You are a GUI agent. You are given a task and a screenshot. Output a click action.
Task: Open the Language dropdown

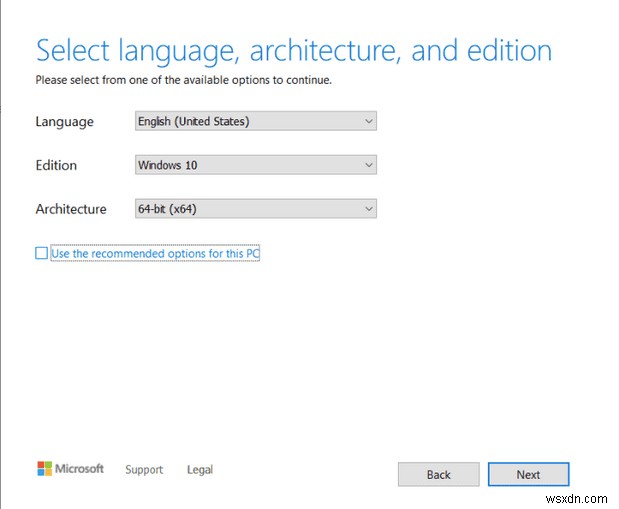255,121
